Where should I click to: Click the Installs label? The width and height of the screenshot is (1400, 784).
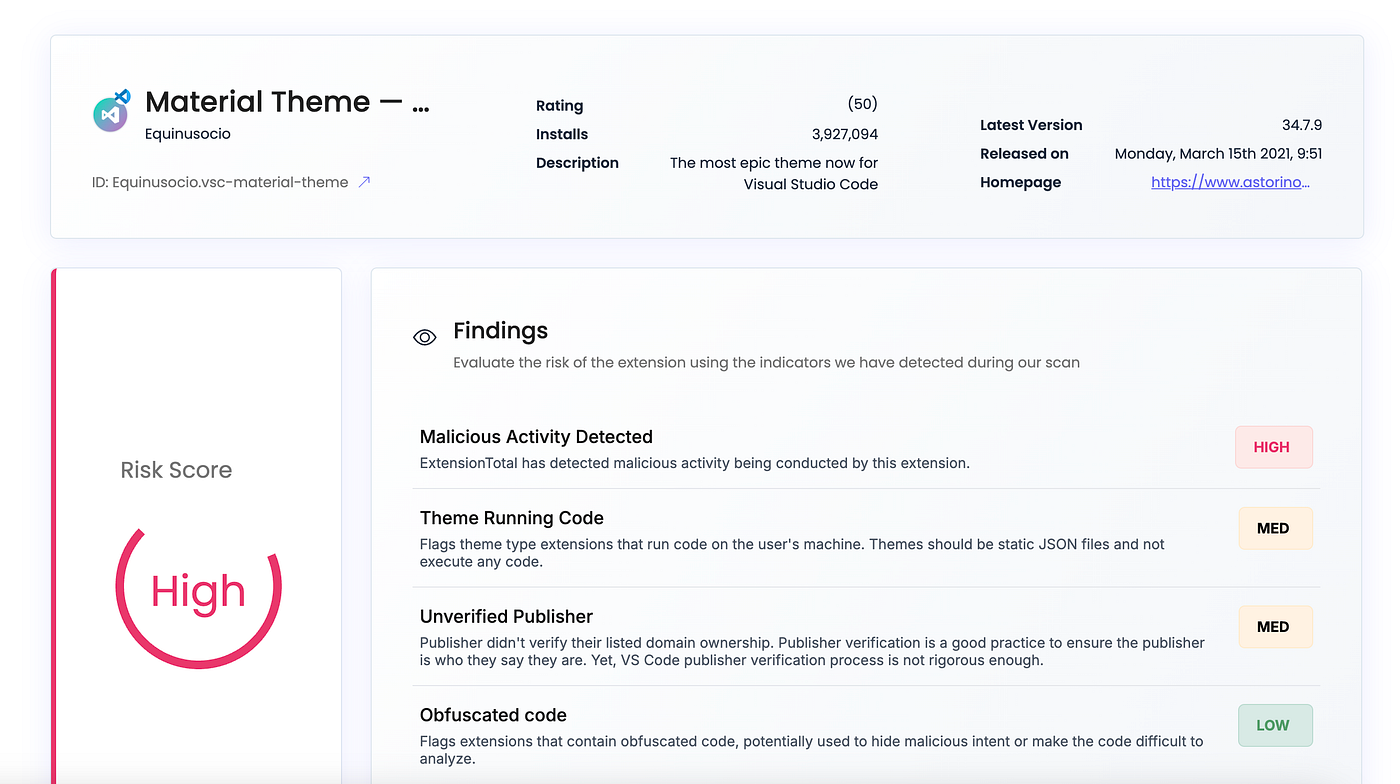(562, 134)
